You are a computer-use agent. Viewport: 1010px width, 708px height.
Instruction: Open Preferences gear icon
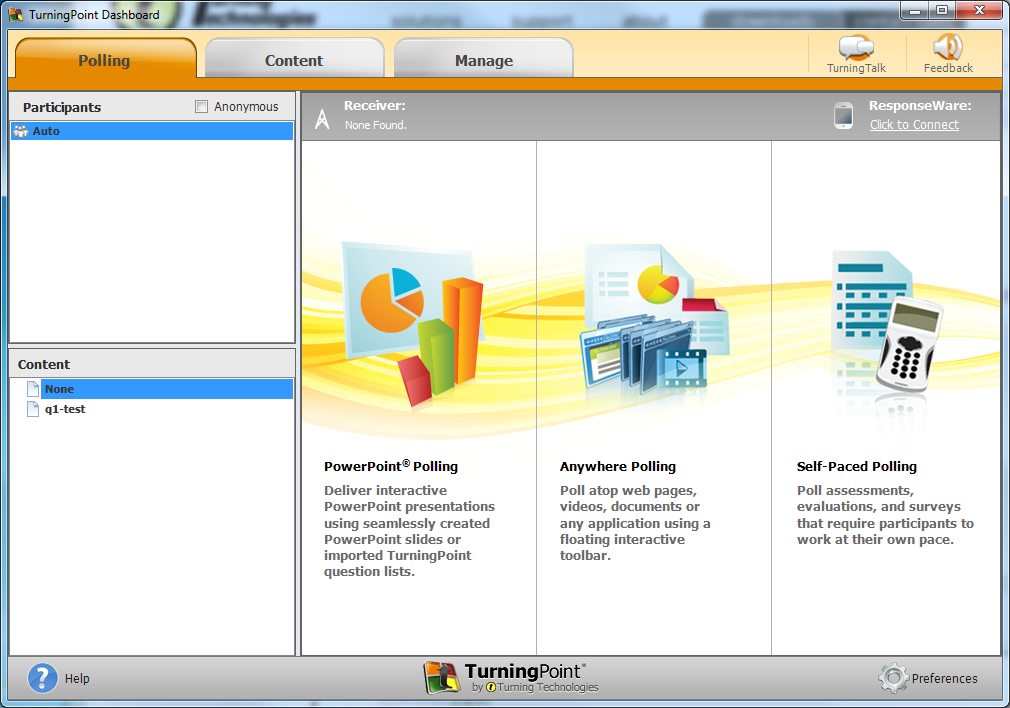(893, 678)
